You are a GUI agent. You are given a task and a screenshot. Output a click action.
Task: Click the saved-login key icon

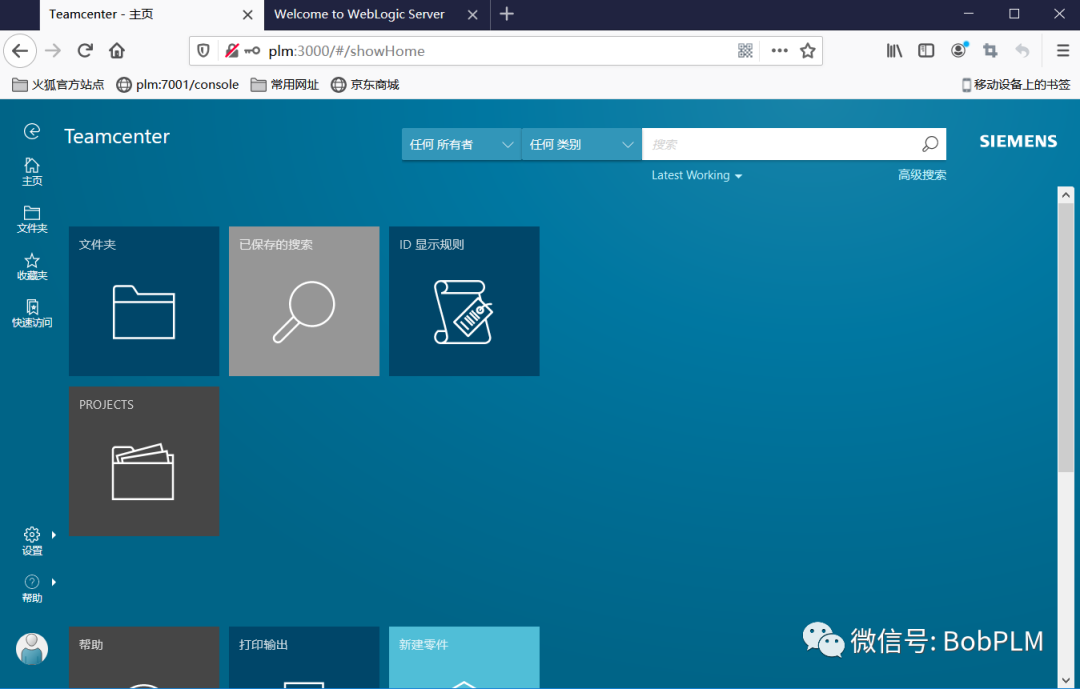252,50
